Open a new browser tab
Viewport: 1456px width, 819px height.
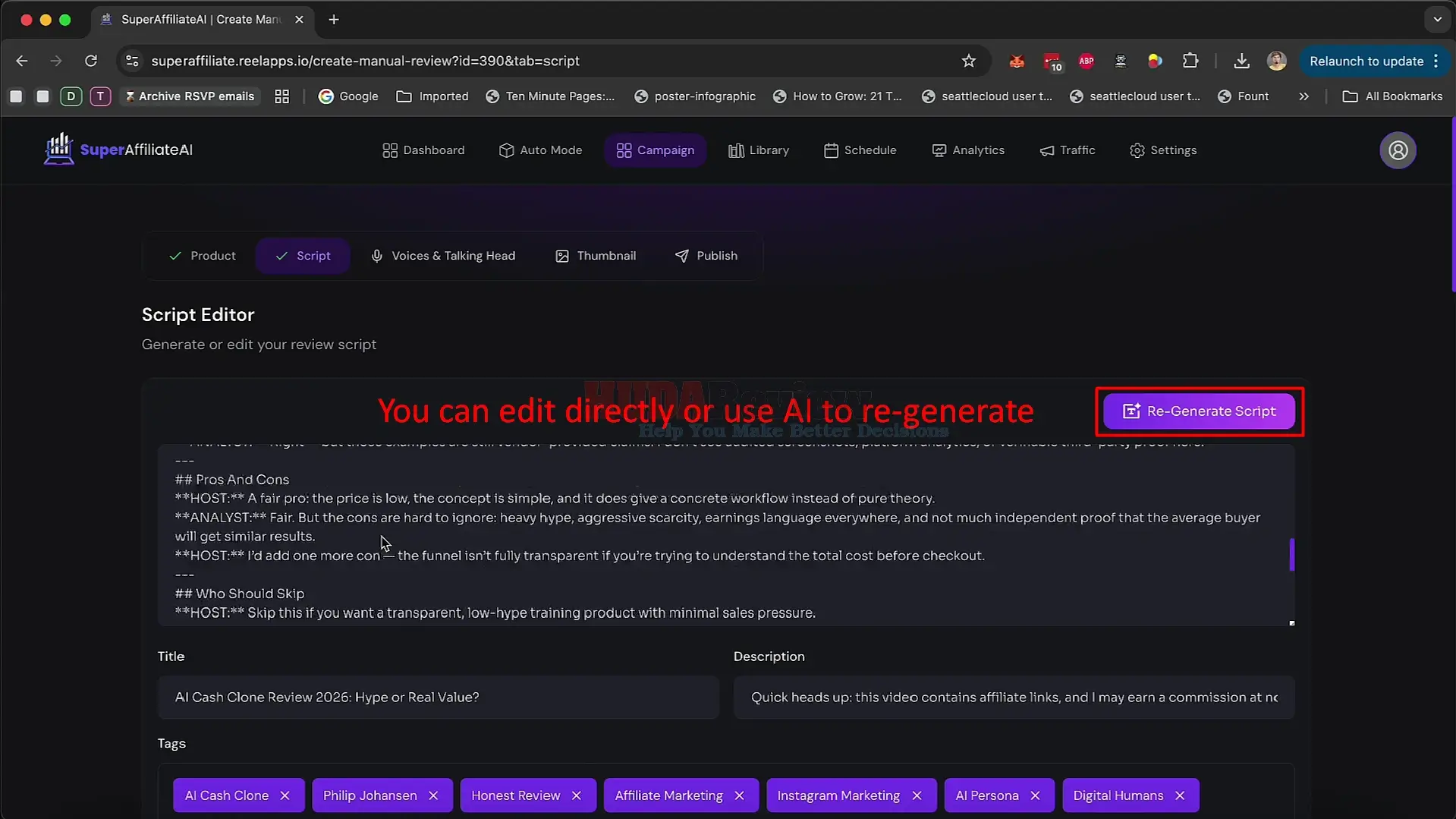[334, 20]
